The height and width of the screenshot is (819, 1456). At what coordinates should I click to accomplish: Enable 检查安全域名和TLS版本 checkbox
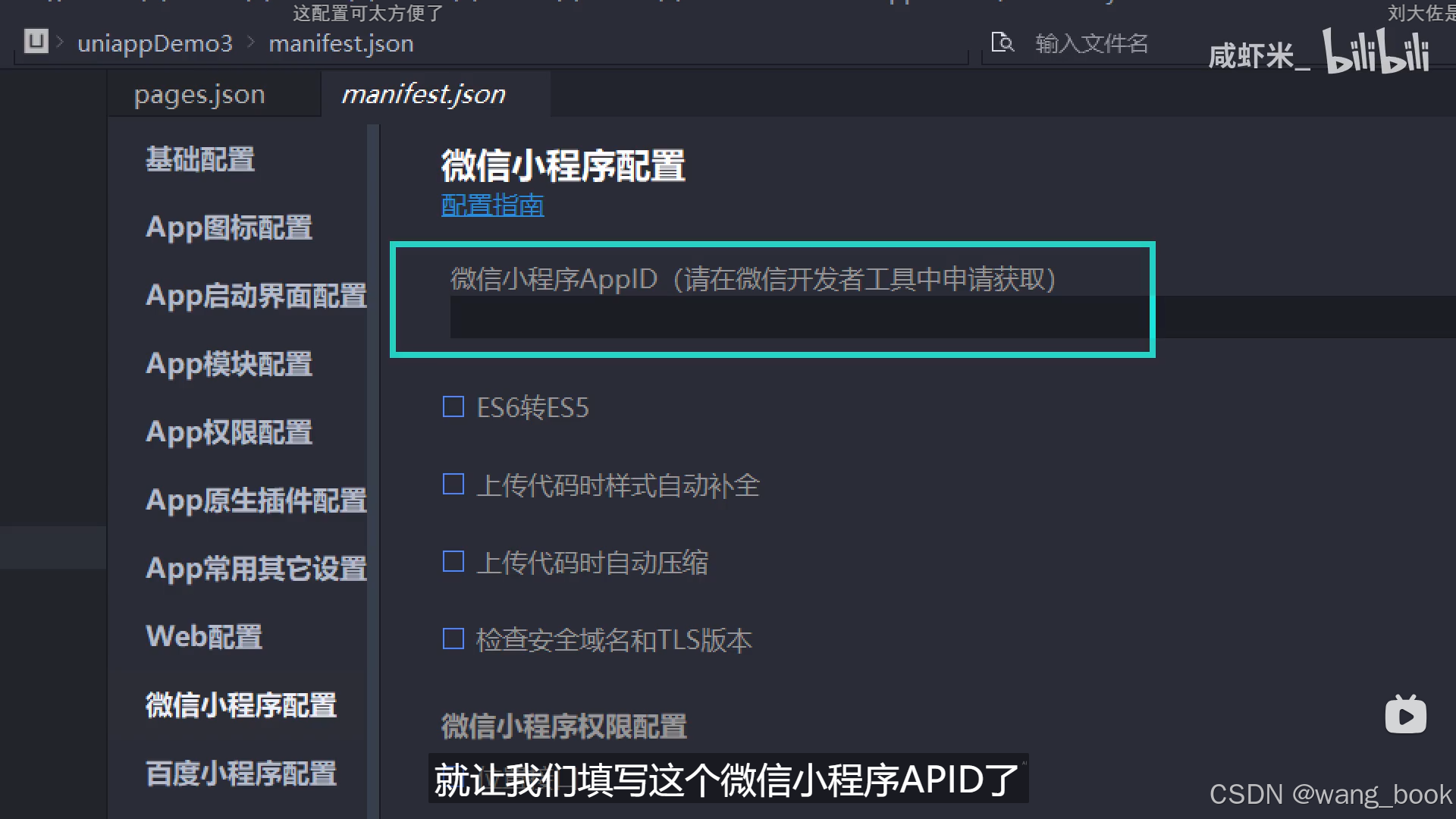pyautogui.click(x=453, y=639)
